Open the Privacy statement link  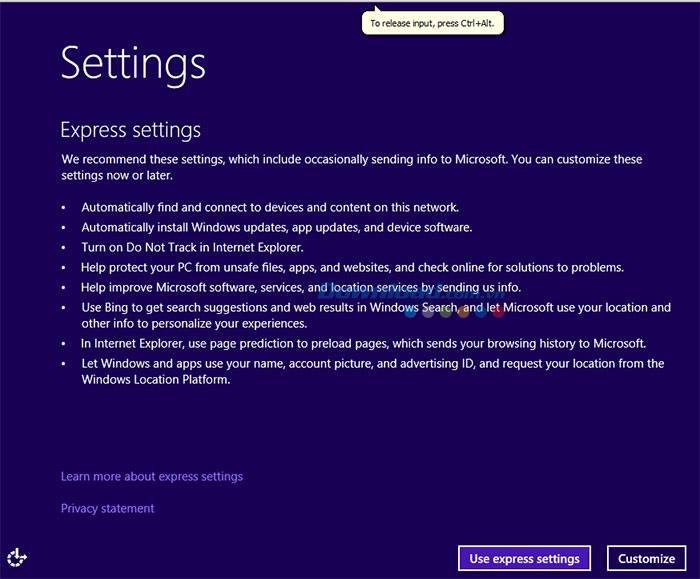click(x=107, y=508)
